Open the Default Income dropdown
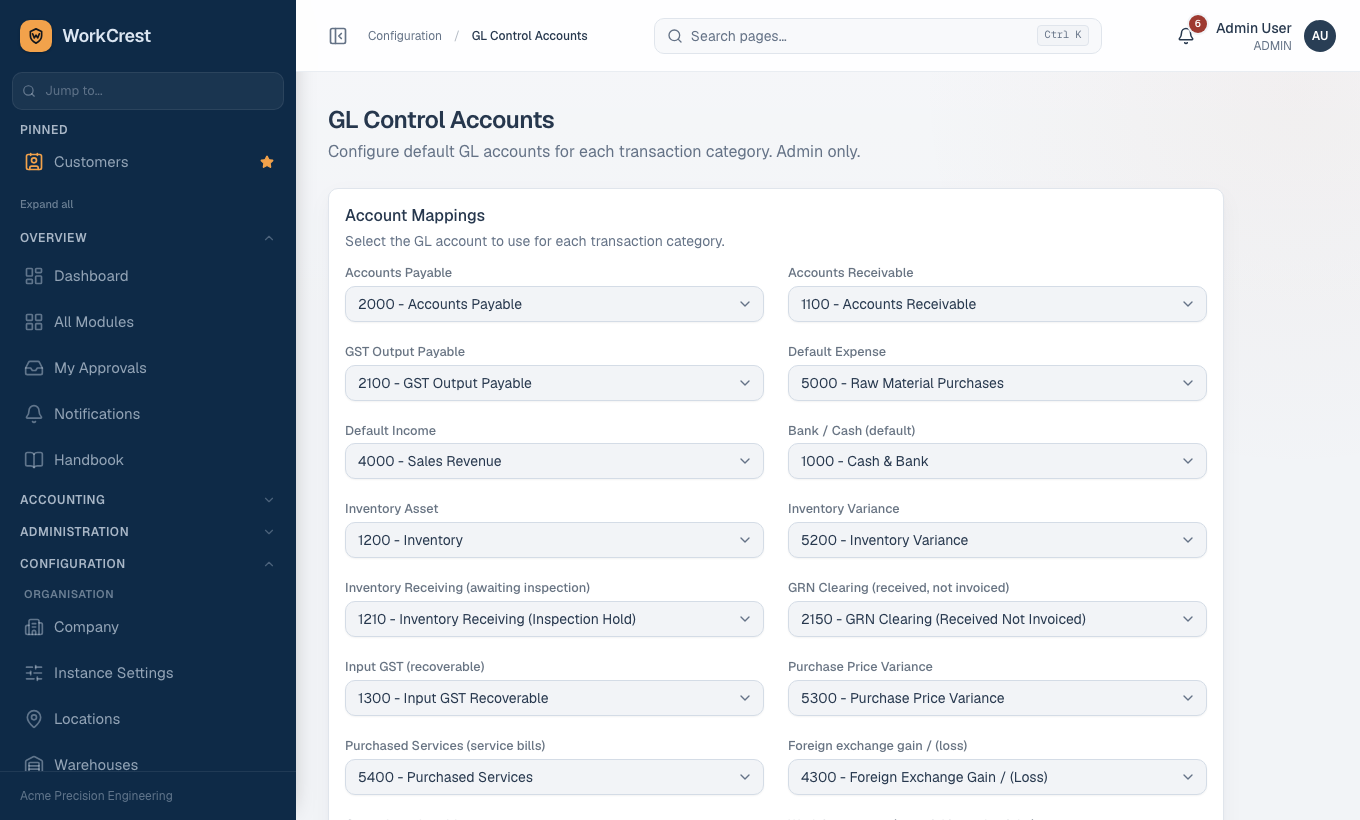This screenshot has width=1360, height=820. [x=554, y=461]
